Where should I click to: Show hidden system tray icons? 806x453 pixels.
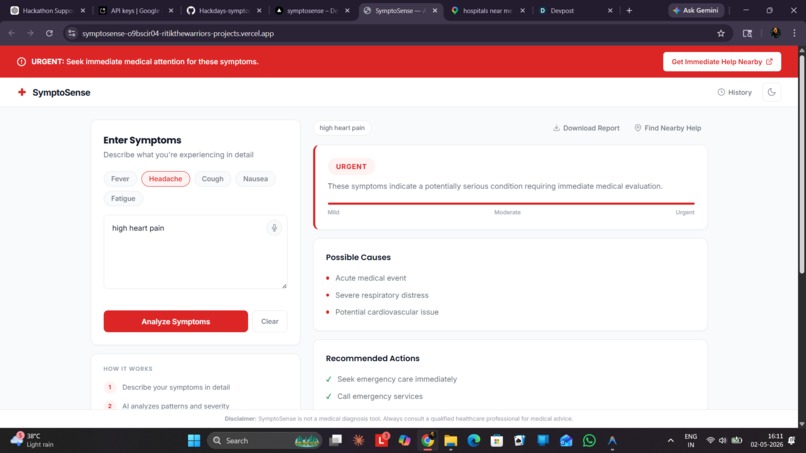point(670,441)
